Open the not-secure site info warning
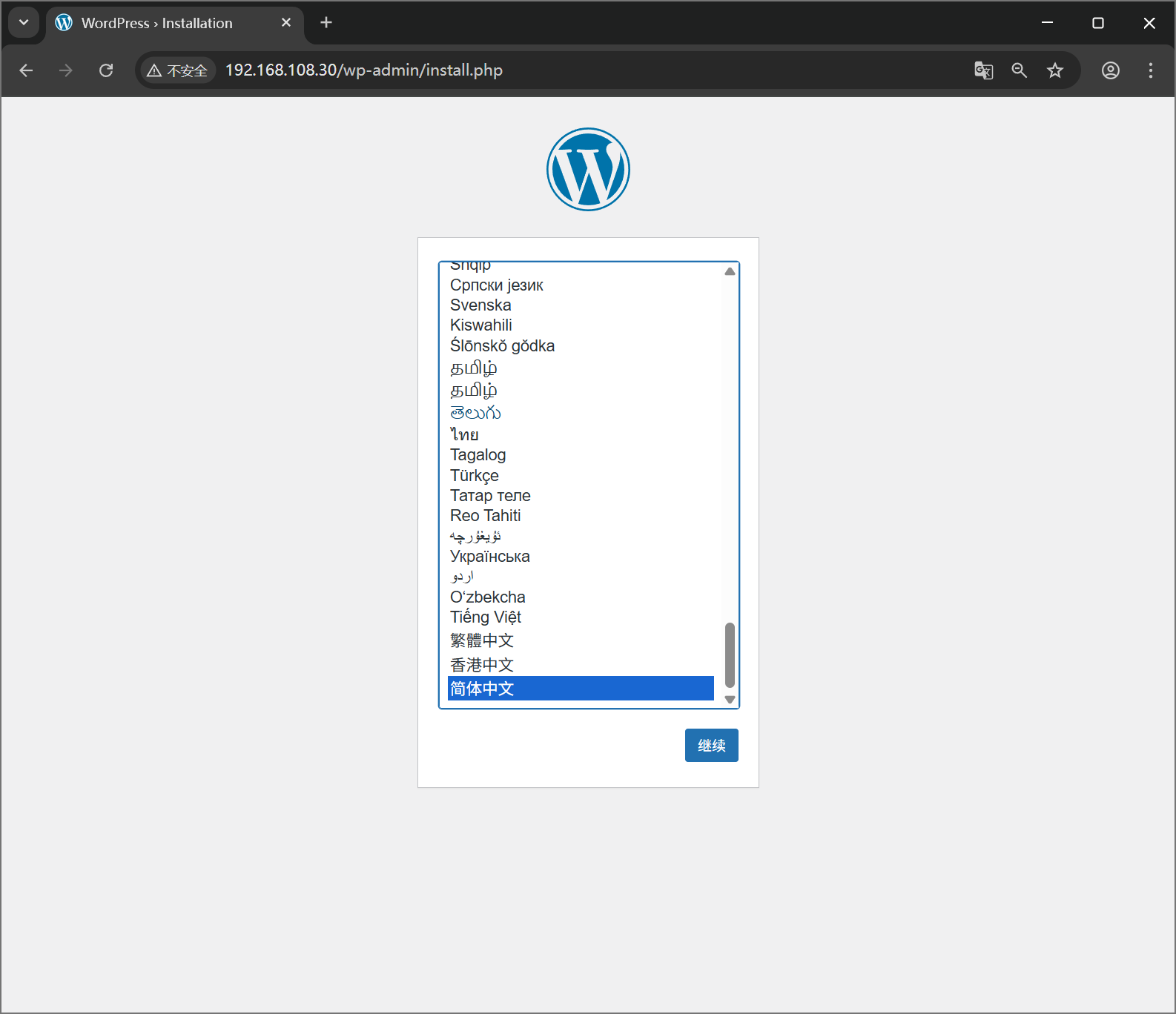The image size is (1176, 1014). click(x=177, y=70)
